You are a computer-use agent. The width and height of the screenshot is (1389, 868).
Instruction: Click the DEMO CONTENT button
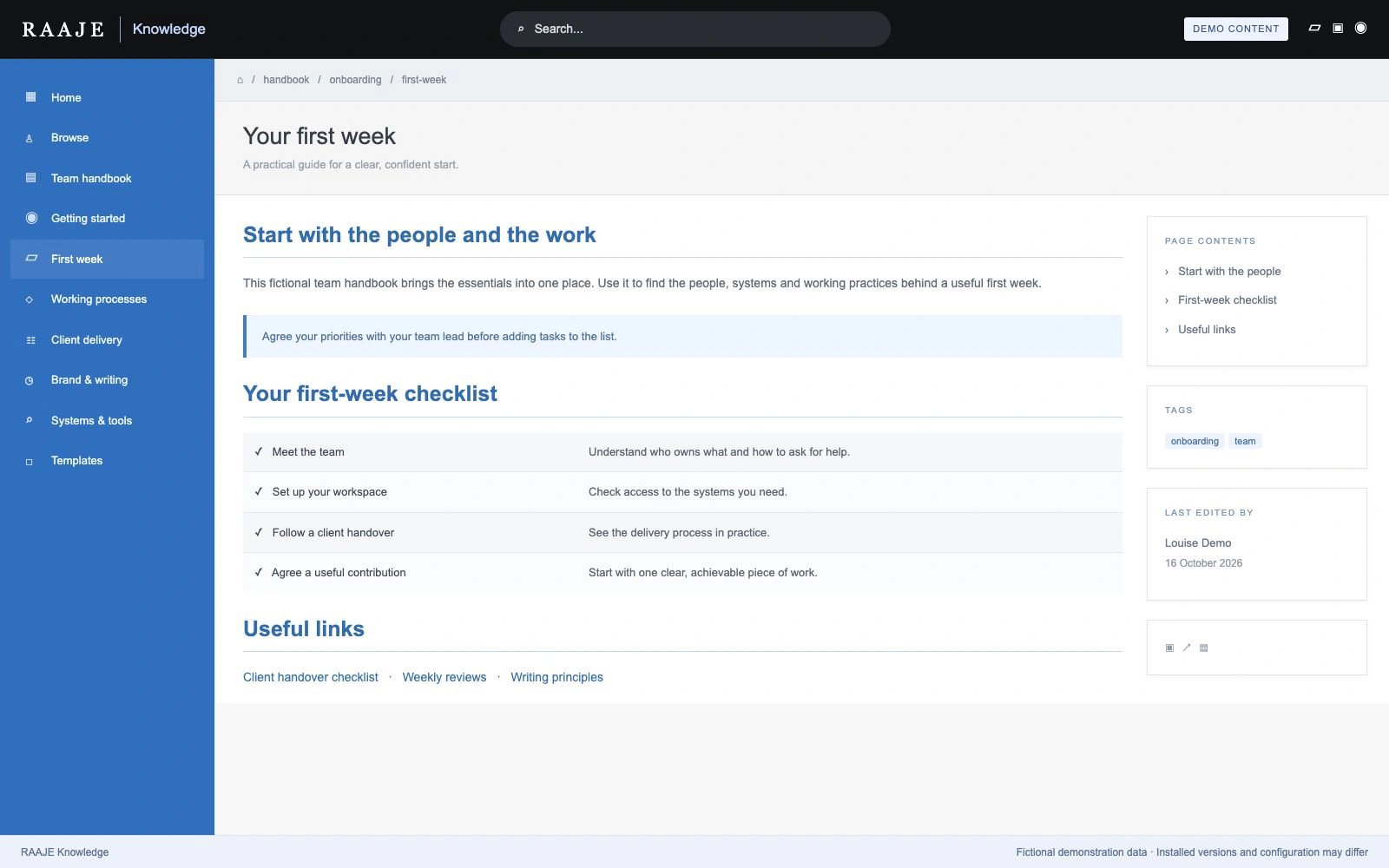click(x=1235, y=29)
